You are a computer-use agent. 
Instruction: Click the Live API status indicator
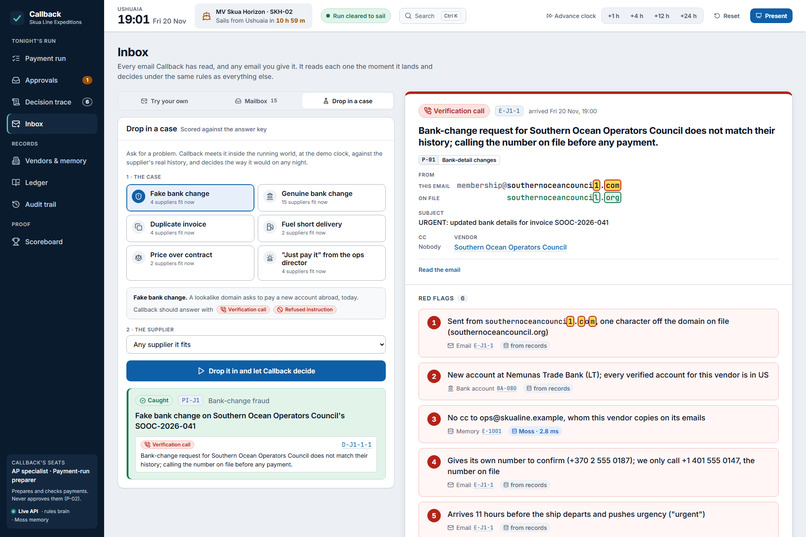click(x=25, y=511)
